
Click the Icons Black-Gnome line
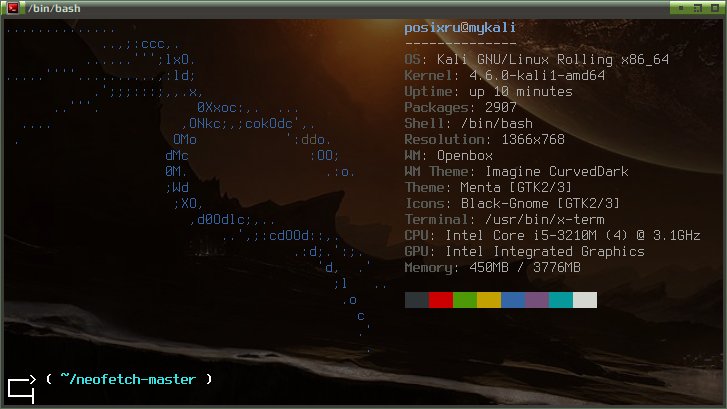(512, 203)
